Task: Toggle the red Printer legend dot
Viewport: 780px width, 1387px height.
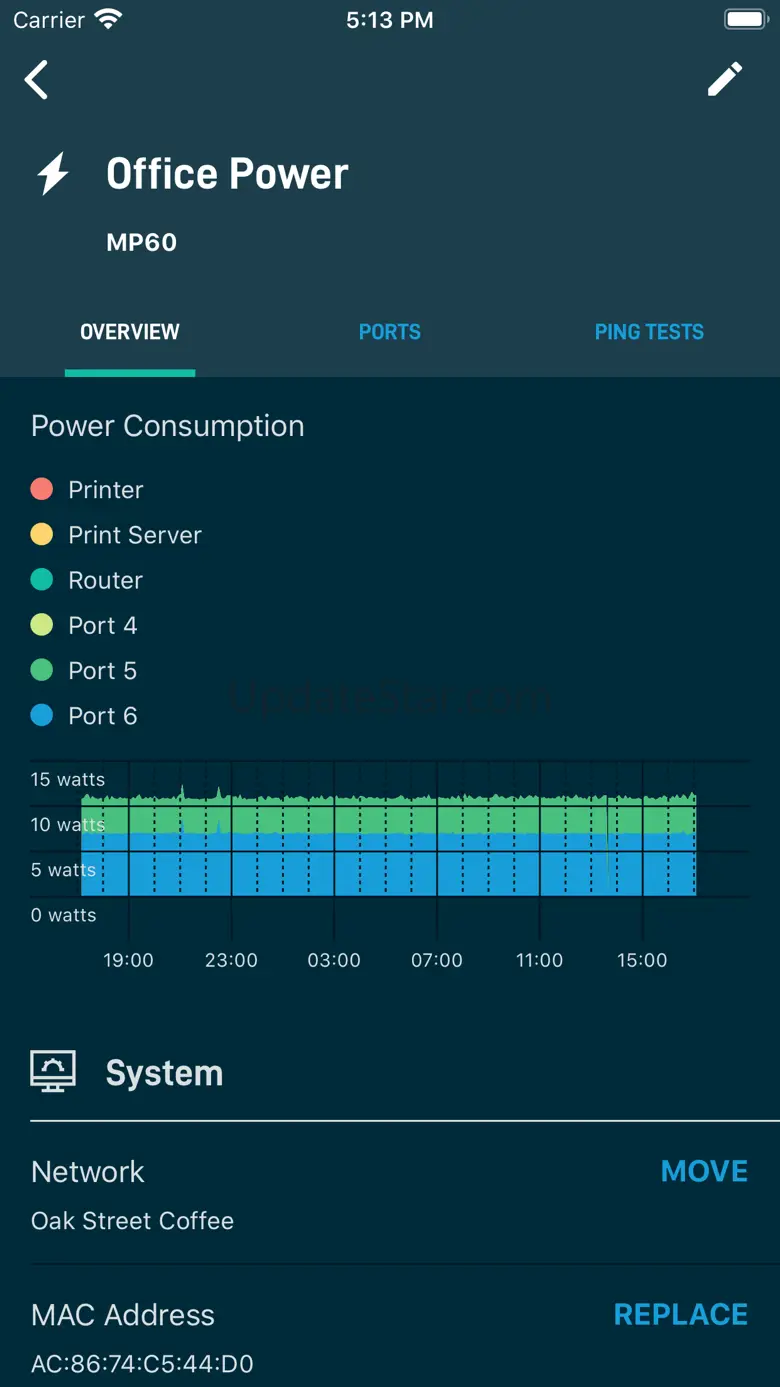Action: pos(42,489)
